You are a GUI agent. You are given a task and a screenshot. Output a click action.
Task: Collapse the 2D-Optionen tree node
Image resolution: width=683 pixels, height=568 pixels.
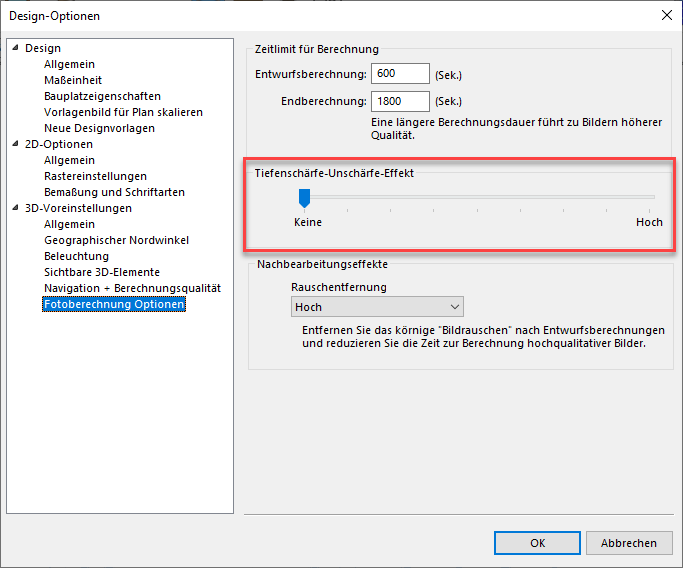click(15, 144)
